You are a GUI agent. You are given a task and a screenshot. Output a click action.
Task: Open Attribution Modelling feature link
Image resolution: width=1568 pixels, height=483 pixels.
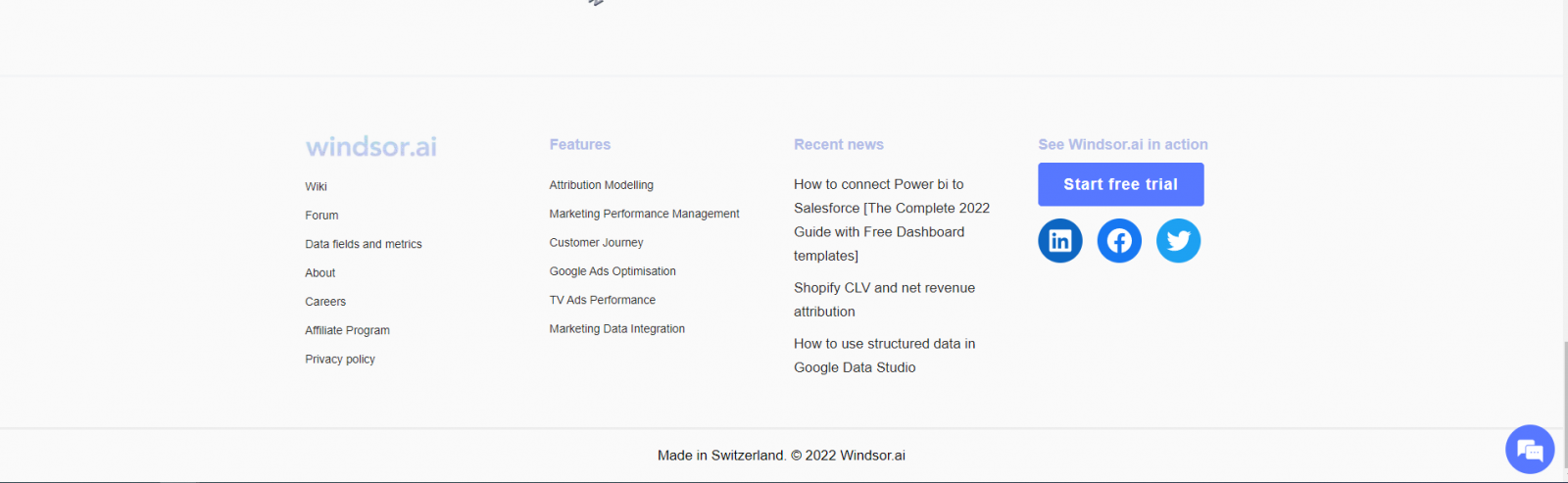[x=601, y=185]
